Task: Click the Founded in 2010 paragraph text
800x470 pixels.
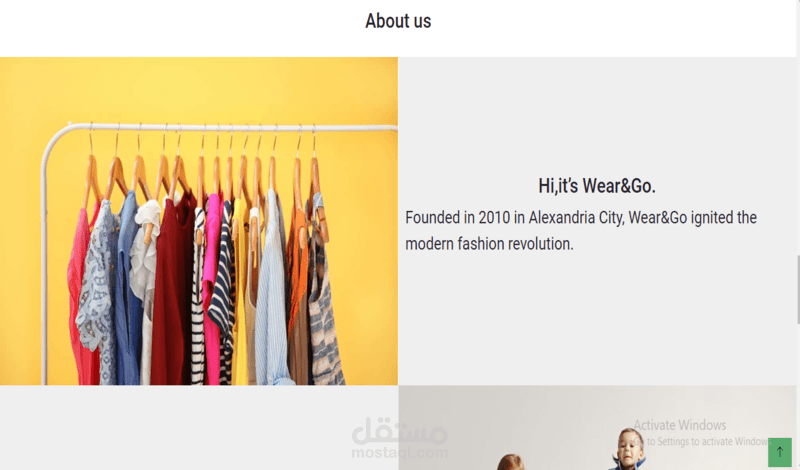Action: click(581, 231)
